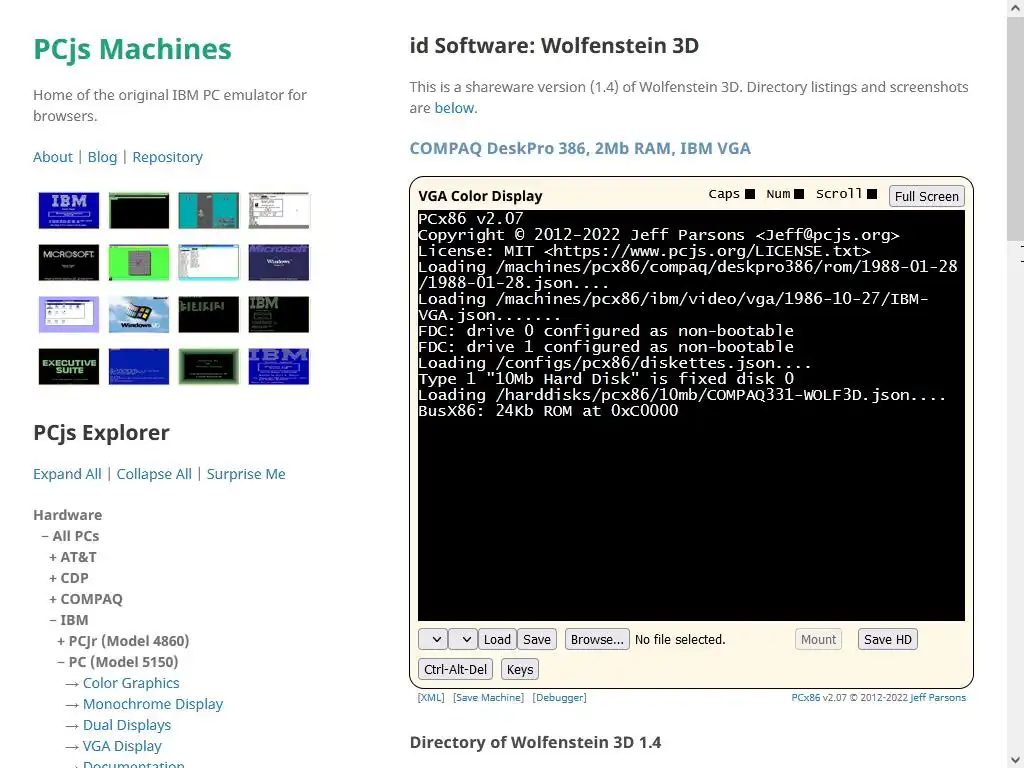This screenshot has width=1024, height=768.
Task: Click the Full Screen button
Action: coord(926,196)
